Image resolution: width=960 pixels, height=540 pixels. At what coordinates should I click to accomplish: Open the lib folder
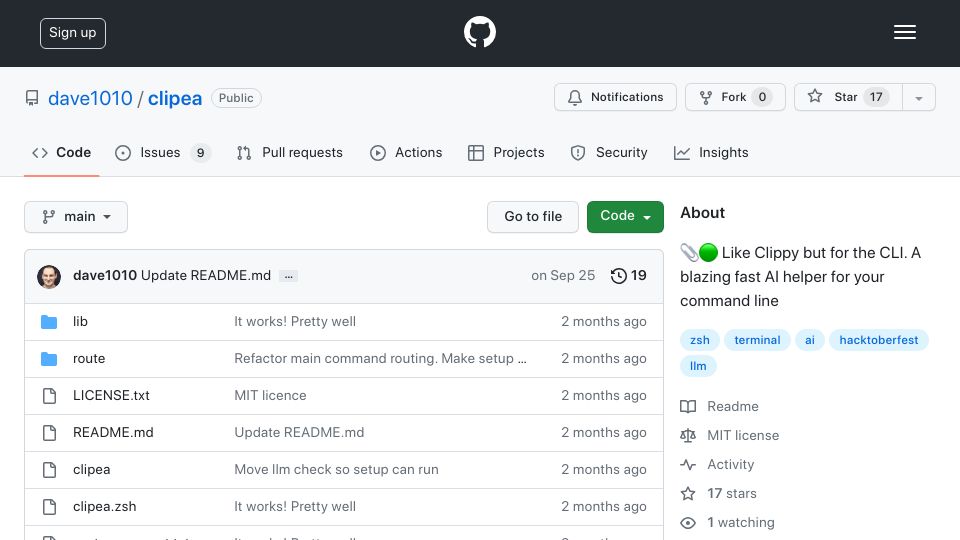(x=80, y=321)
